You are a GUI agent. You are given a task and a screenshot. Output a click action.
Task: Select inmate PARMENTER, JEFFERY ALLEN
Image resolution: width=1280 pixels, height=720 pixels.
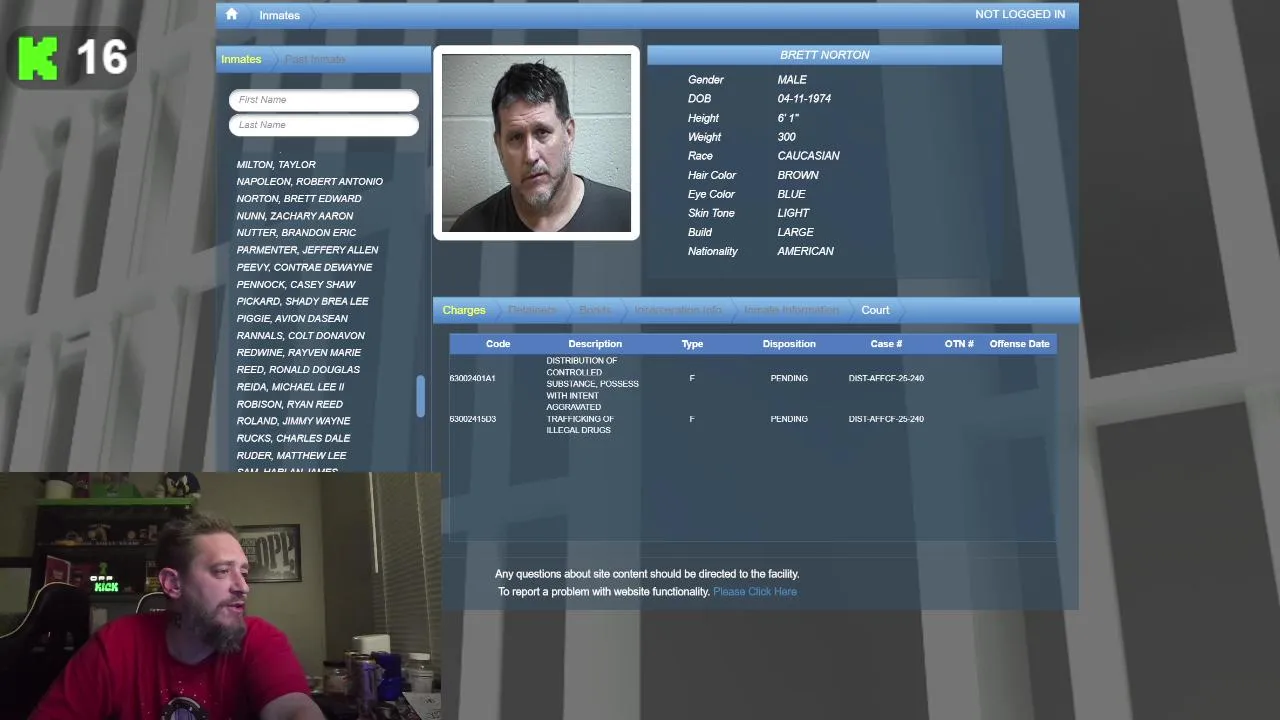(307, 250)
